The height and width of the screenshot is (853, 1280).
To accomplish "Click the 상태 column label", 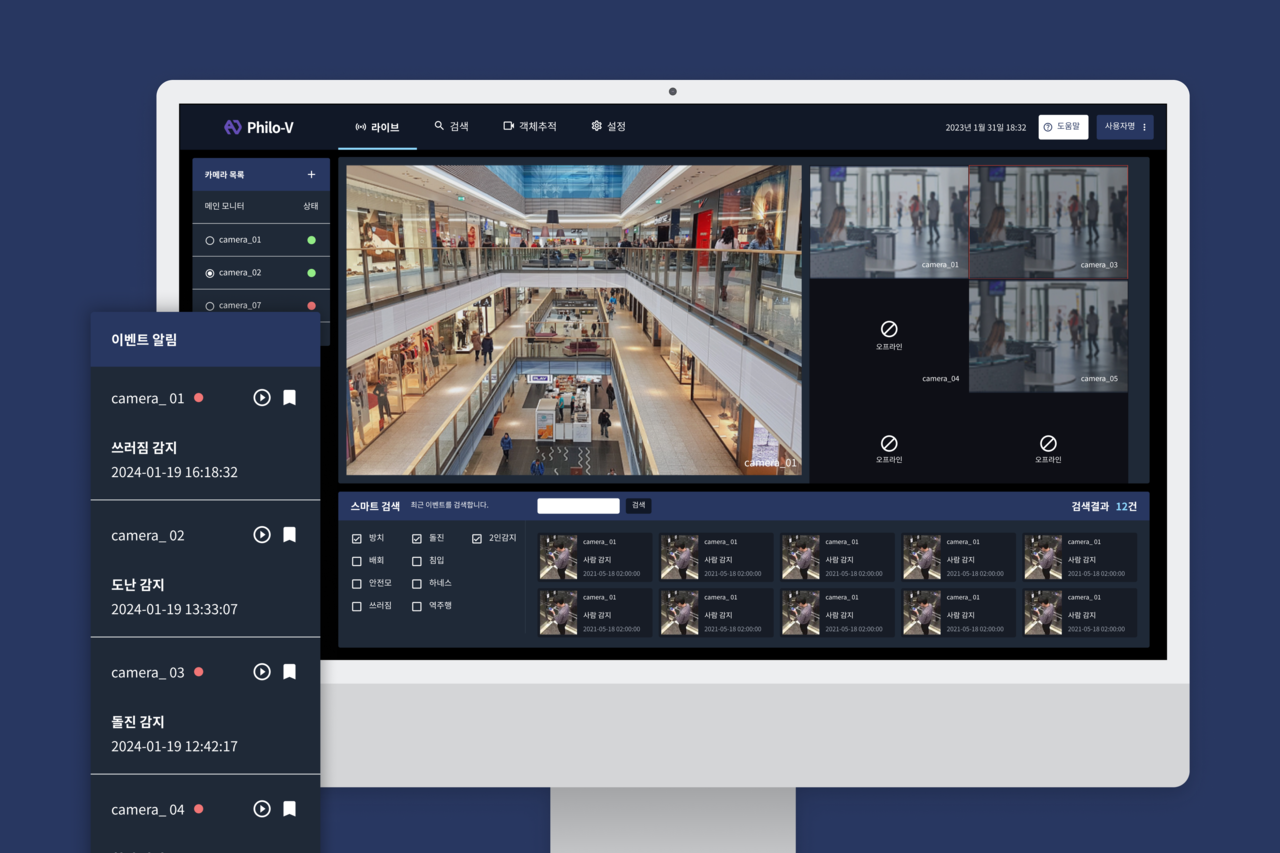I will pos(311,206).
